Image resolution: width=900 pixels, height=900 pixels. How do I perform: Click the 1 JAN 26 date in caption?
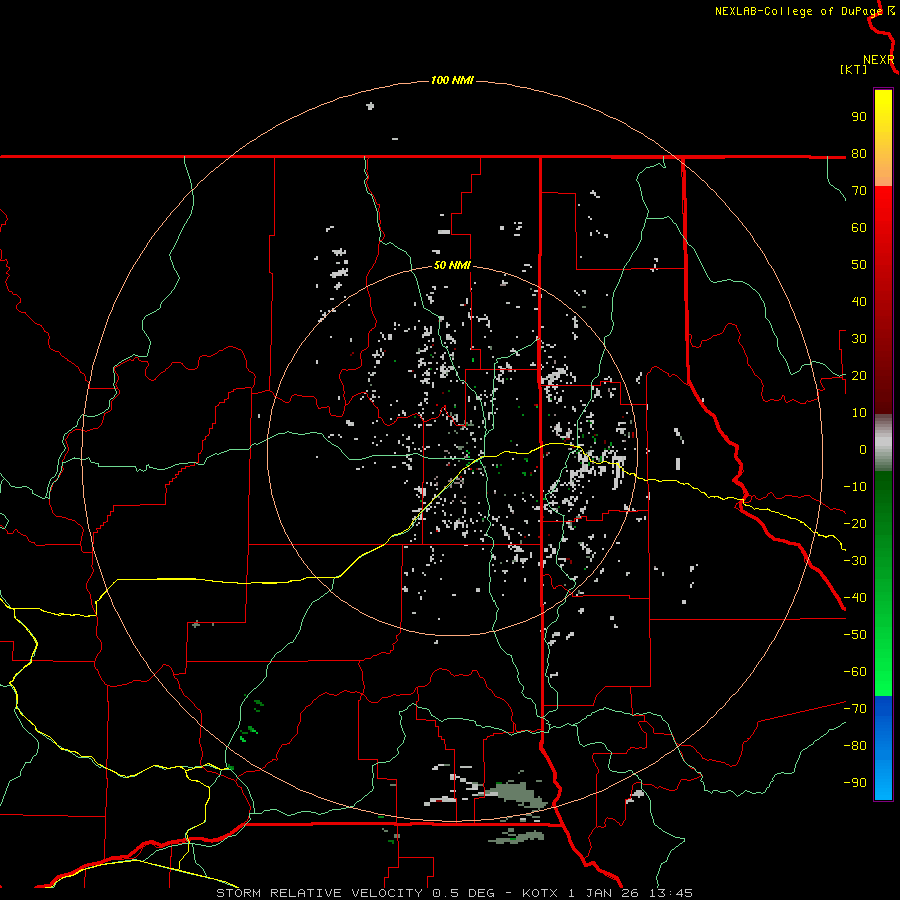[603, 893]
